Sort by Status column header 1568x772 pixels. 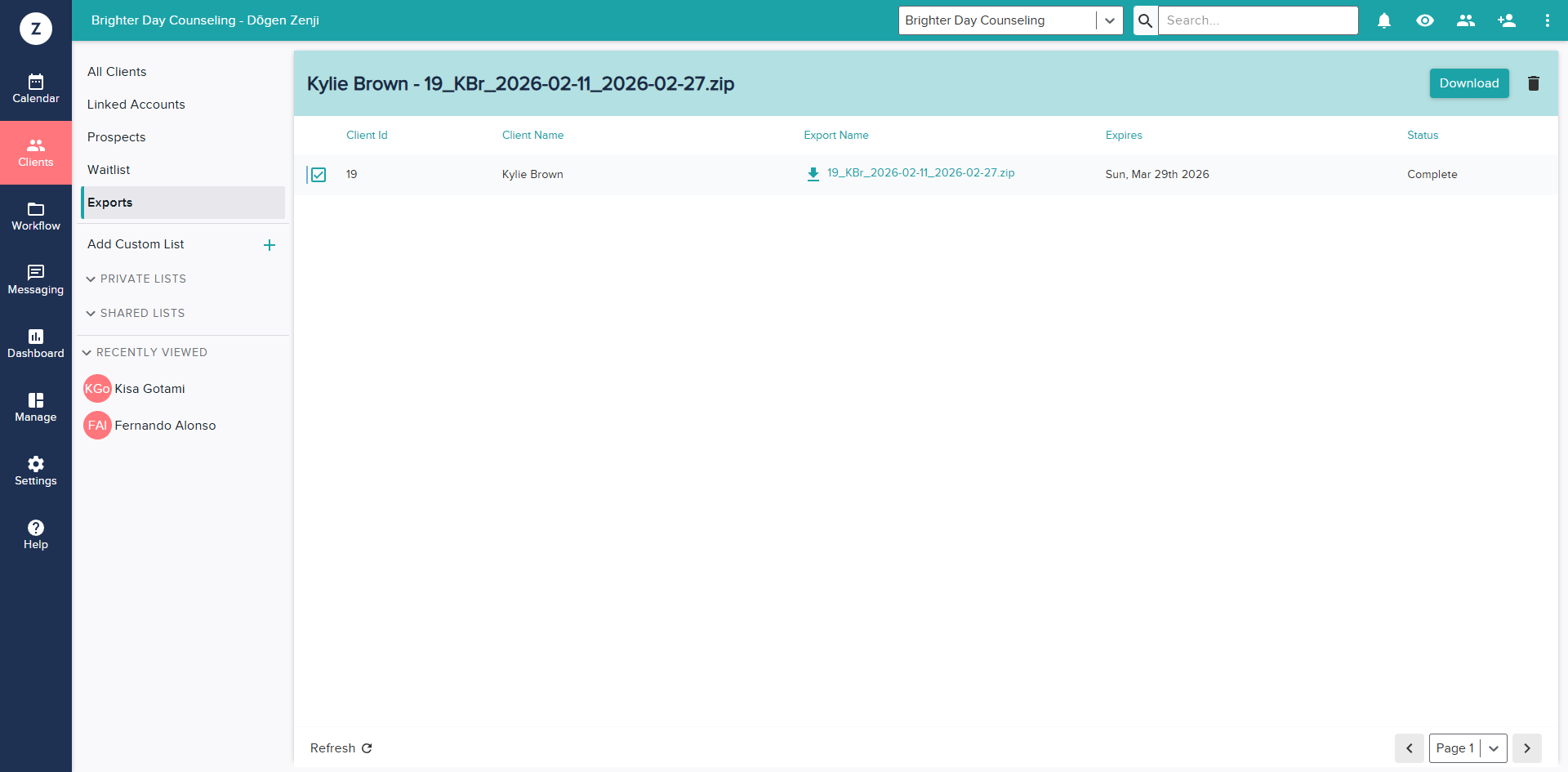point(1423,136)
